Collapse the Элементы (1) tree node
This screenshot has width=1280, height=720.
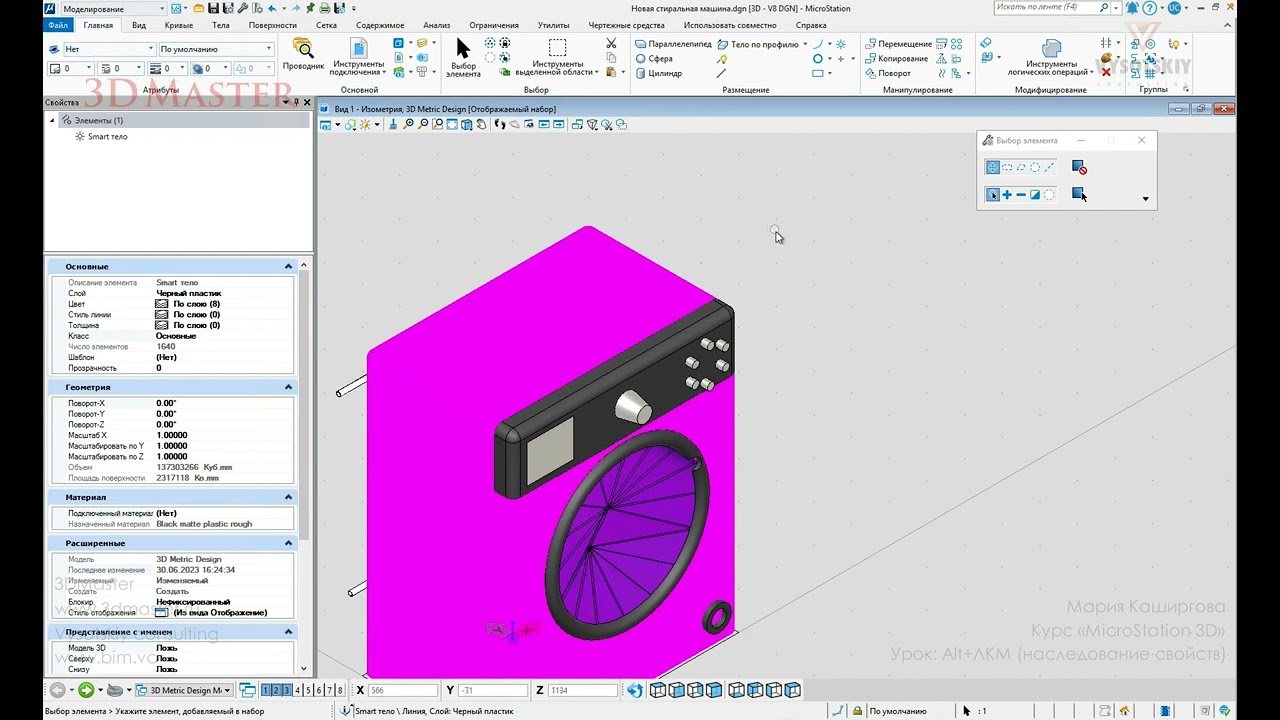(53, 120)
